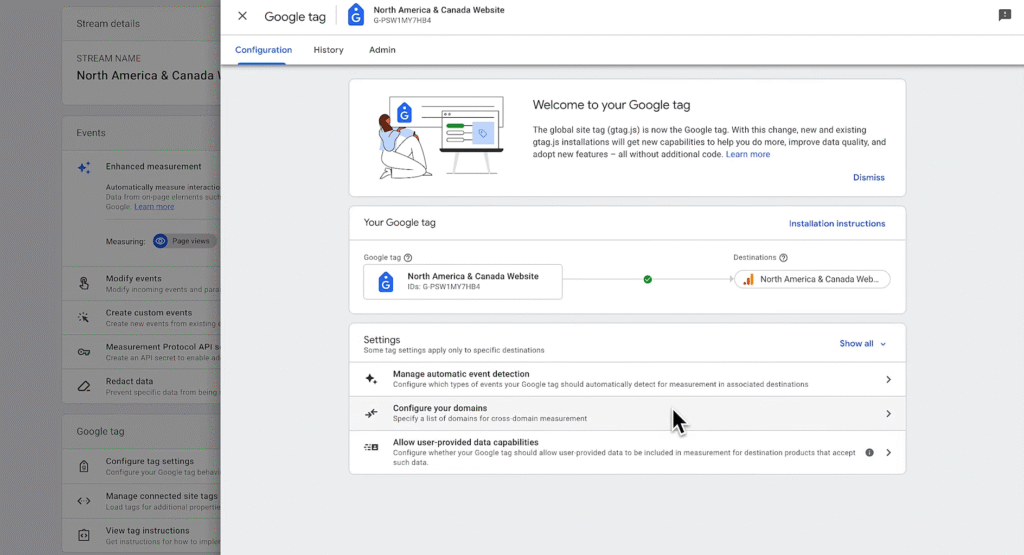The image size is (1024, 555).
Task: Click the key icon for Measurement Protocol API
Action: pos(84,352)
